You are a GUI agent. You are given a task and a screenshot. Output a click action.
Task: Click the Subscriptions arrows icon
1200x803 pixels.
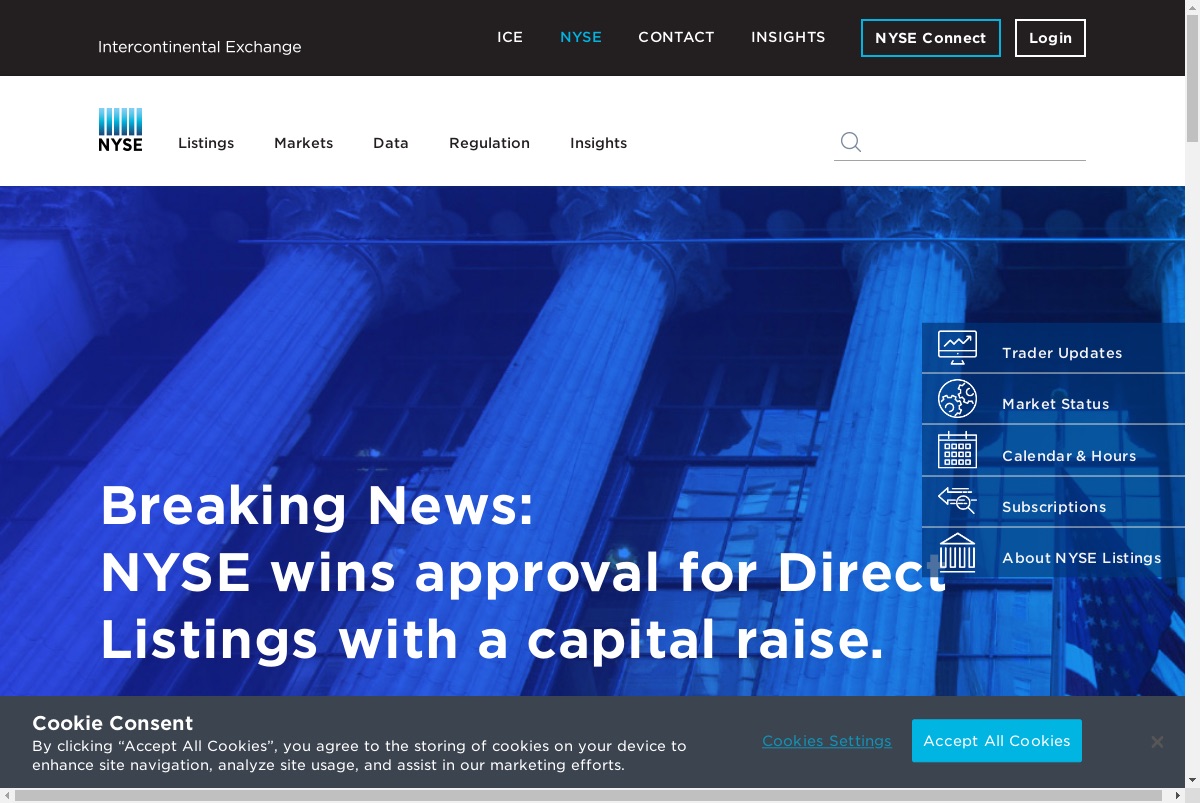tap(957, 500)
